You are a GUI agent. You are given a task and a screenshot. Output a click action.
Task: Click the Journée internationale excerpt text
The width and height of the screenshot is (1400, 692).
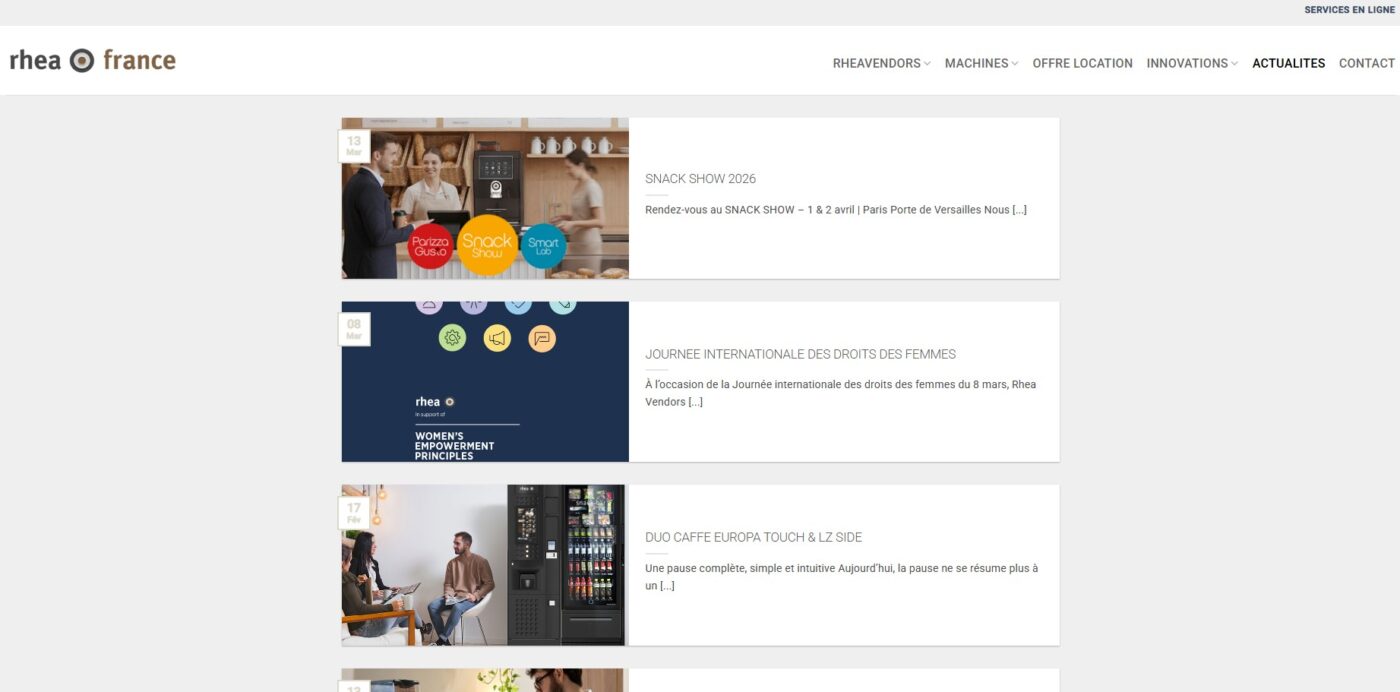click(841, 393)
